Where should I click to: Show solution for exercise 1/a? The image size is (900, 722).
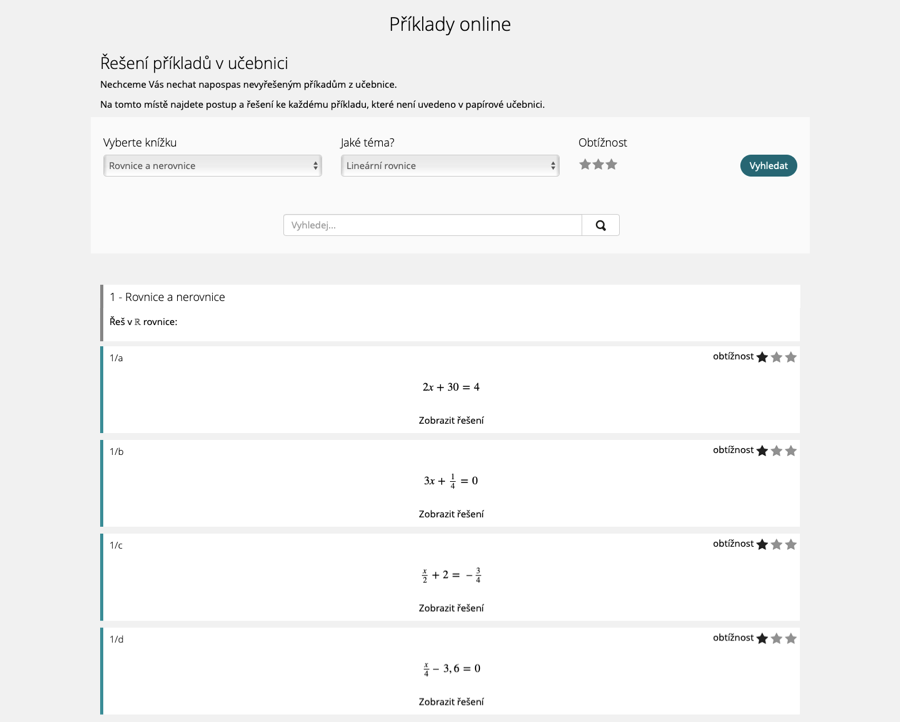pyautogui.click(x=451, y=420)
